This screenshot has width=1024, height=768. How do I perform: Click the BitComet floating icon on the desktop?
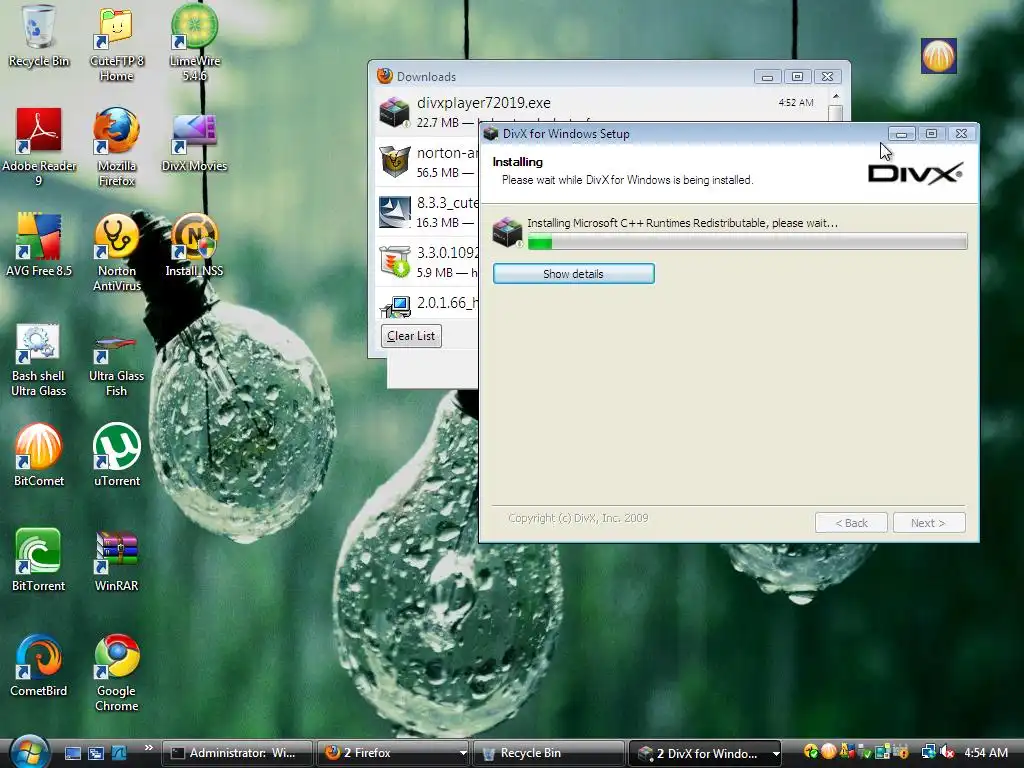tap(938, 56)
